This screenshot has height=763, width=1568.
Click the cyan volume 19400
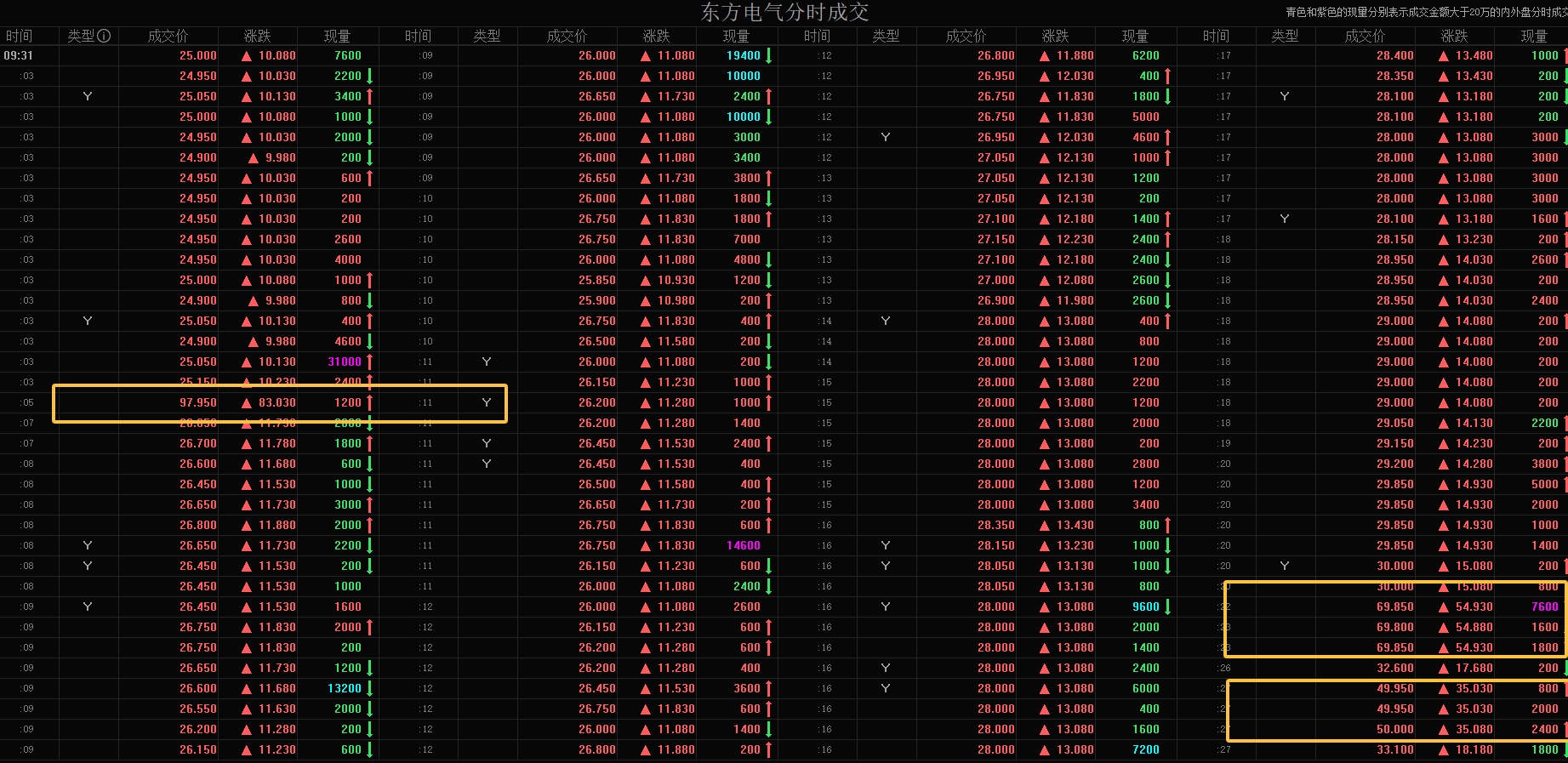(744, 55)
